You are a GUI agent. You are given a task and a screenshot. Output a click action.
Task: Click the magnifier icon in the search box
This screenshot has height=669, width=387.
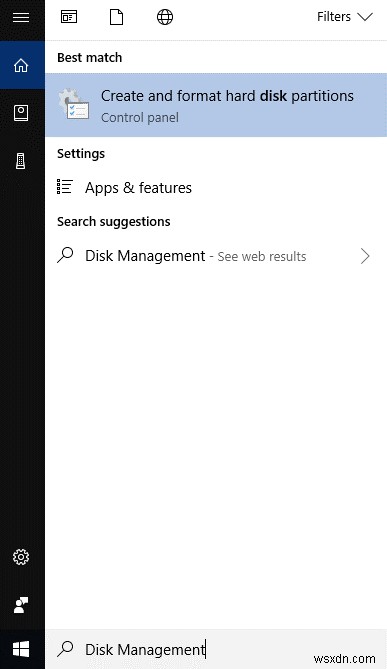click(x=65, y=649)
